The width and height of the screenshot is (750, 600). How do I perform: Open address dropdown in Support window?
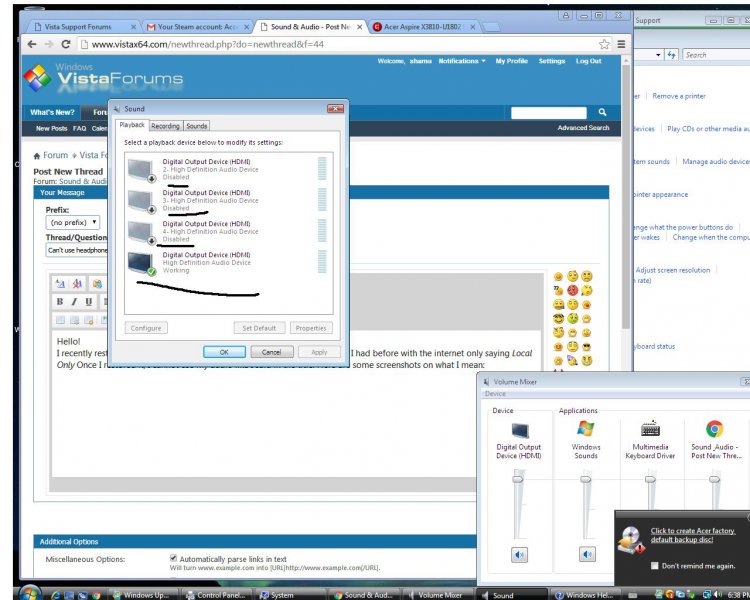[658, 55]
